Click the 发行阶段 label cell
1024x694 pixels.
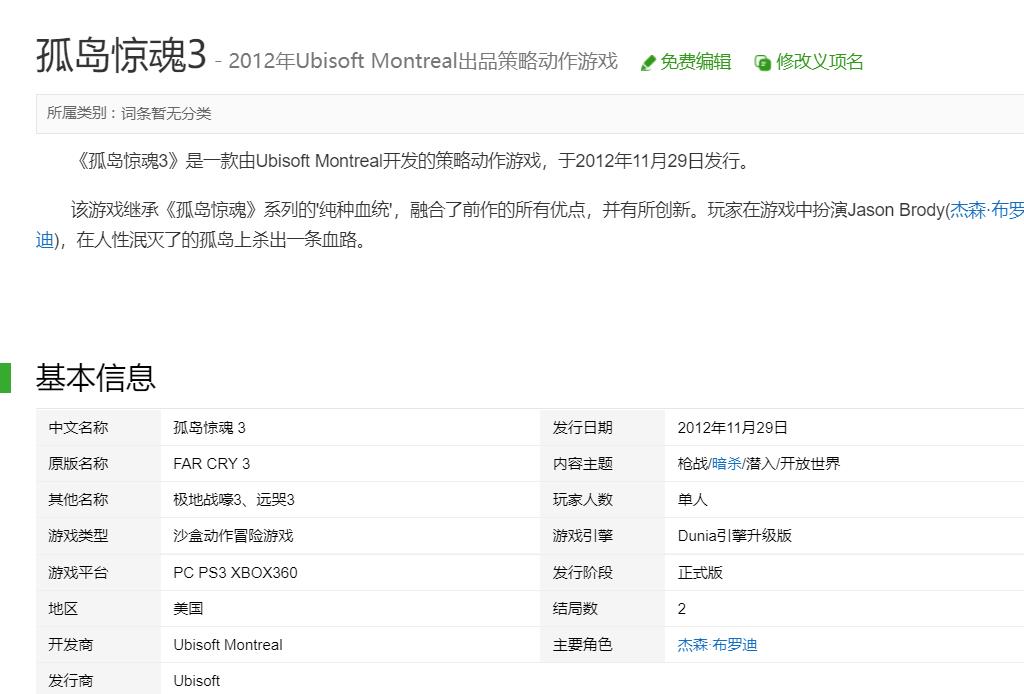602,573
